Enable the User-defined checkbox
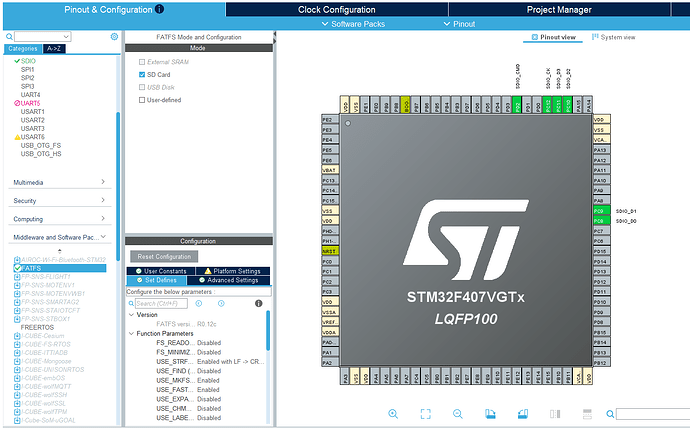The width and height of the screenshot is (690, 428). coord(142,100)
